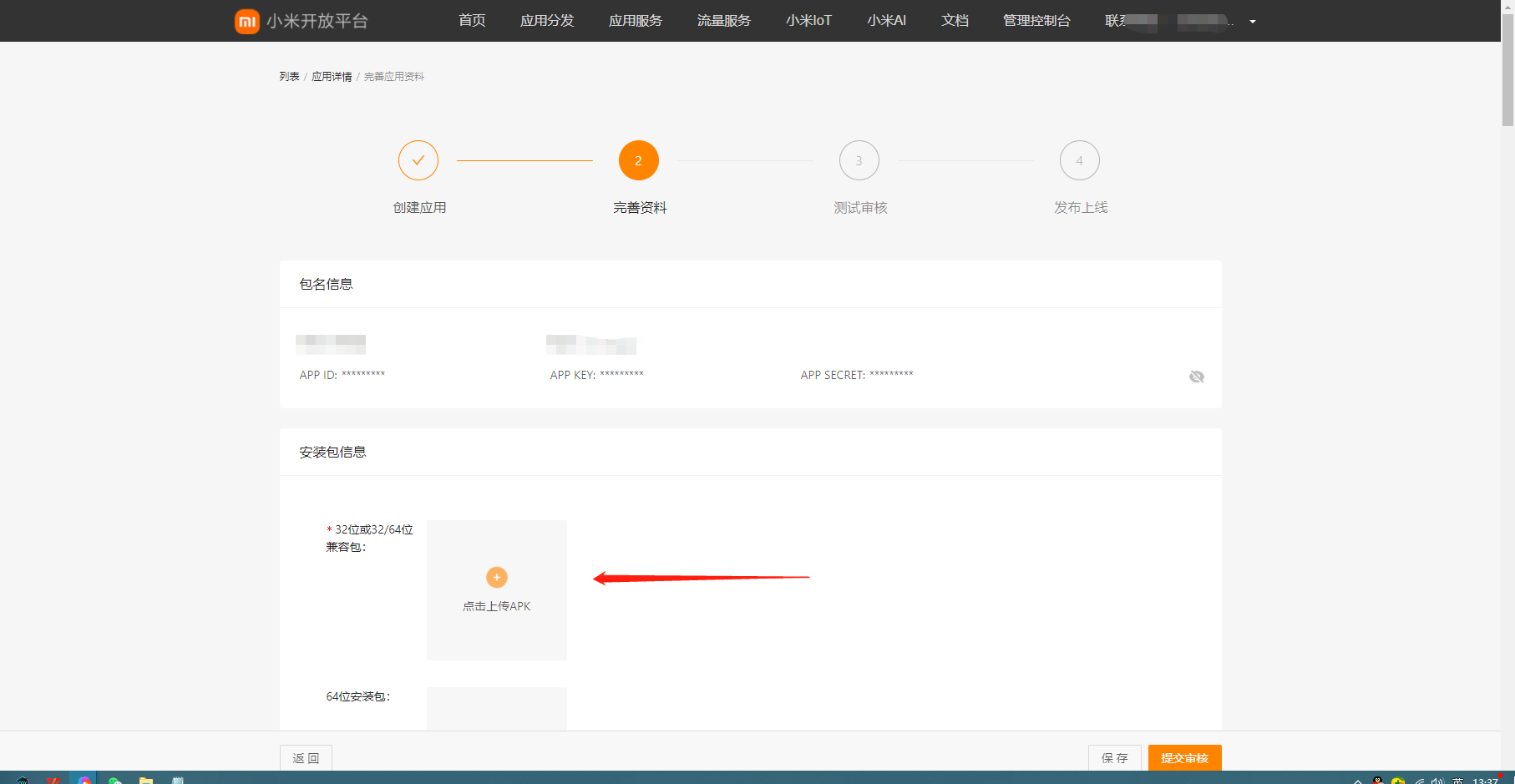The image size is (1515, 784).
Task: Click the orange plus upload APK icon
Action: pos(497,577)
